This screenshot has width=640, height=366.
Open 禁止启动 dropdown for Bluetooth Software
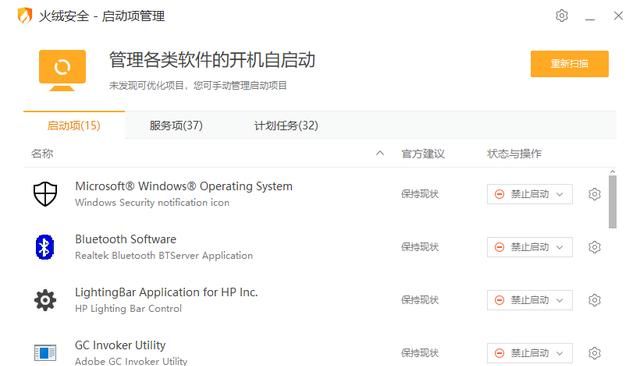pos(530,247)
